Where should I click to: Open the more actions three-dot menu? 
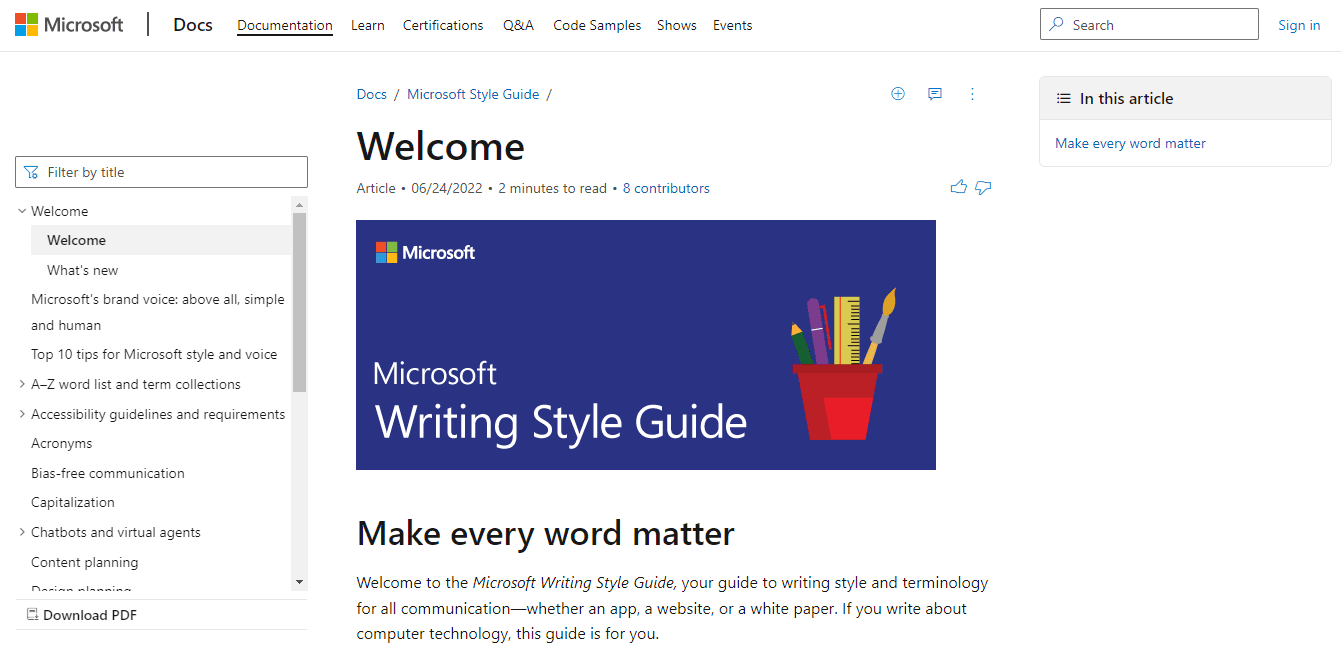[x=972, y=94]
